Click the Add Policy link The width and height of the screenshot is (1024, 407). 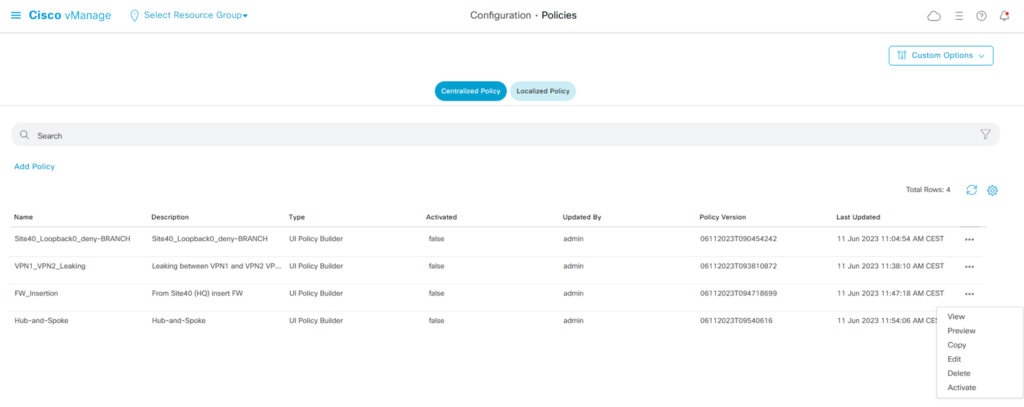click(x=34, y=166)
